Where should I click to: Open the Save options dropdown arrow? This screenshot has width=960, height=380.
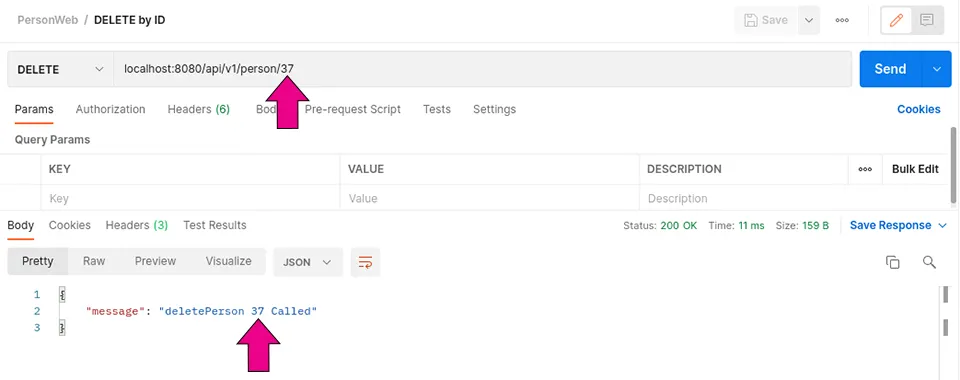tap(809, 20)
